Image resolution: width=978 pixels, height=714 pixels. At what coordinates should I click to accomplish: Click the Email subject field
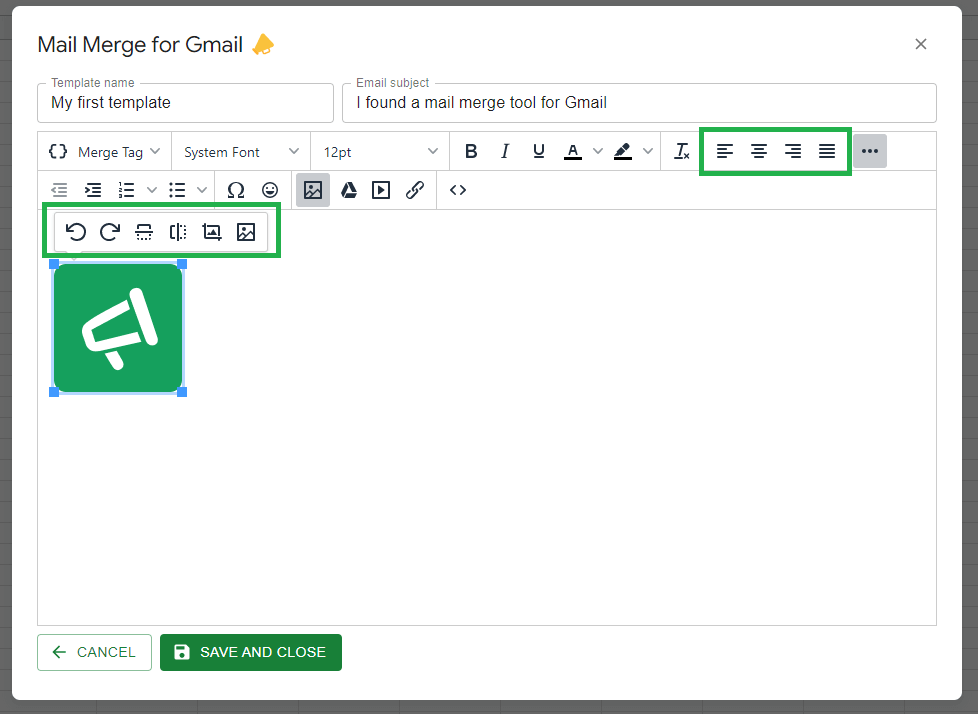click(639, 103)
